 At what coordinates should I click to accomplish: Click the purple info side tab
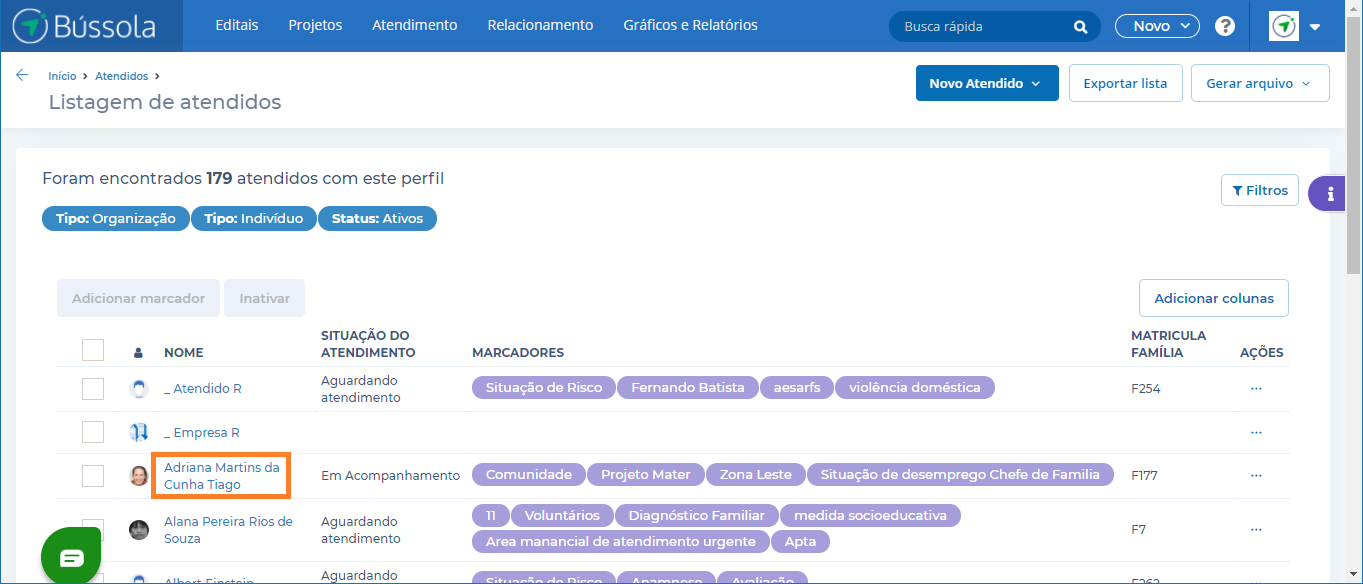[x=1330, y=194]
